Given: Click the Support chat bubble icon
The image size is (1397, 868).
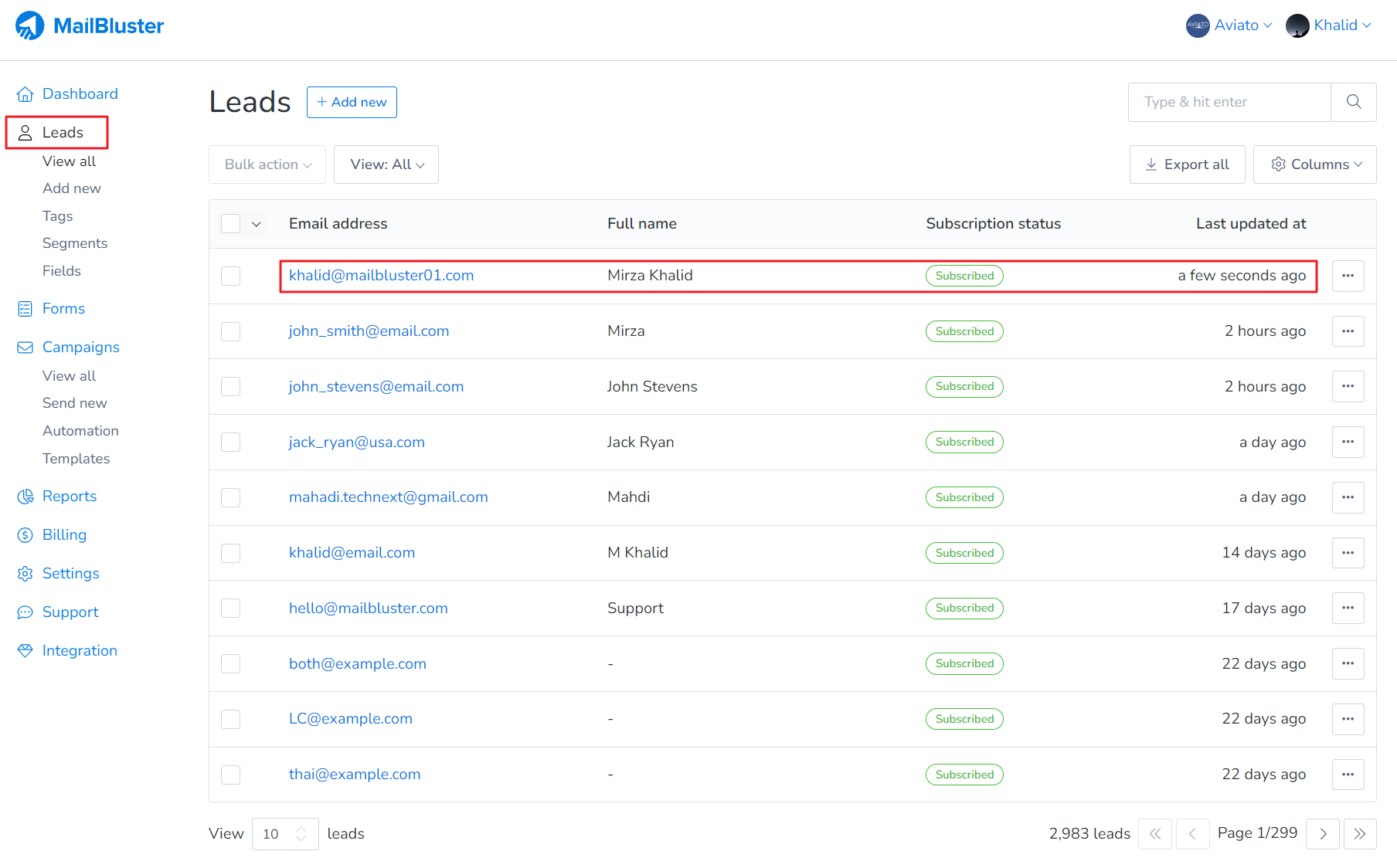Looking at the screenshot, I should (25, 612).
